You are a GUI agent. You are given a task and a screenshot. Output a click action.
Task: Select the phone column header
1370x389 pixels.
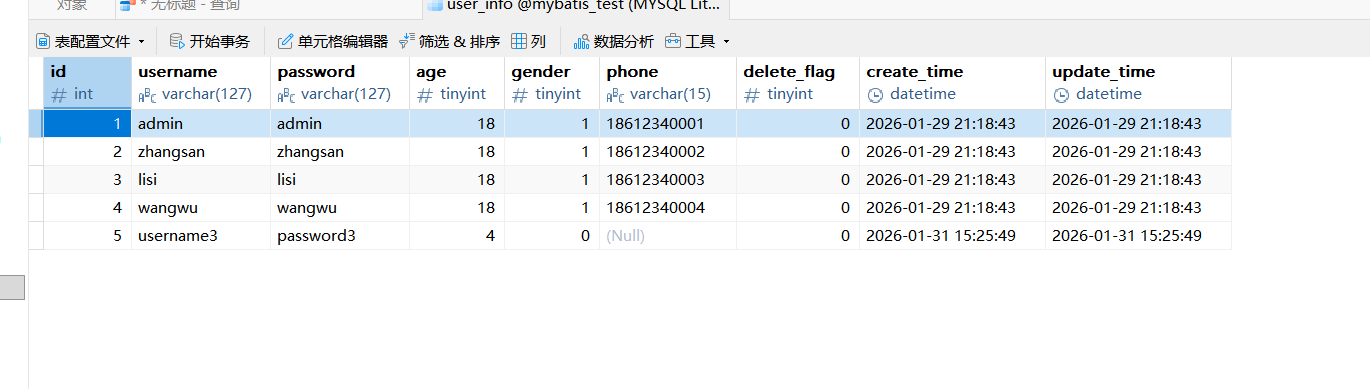[x=668, y=82]
